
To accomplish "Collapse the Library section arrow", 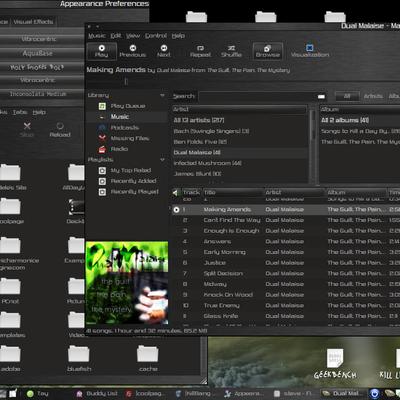I will (162, 95).
